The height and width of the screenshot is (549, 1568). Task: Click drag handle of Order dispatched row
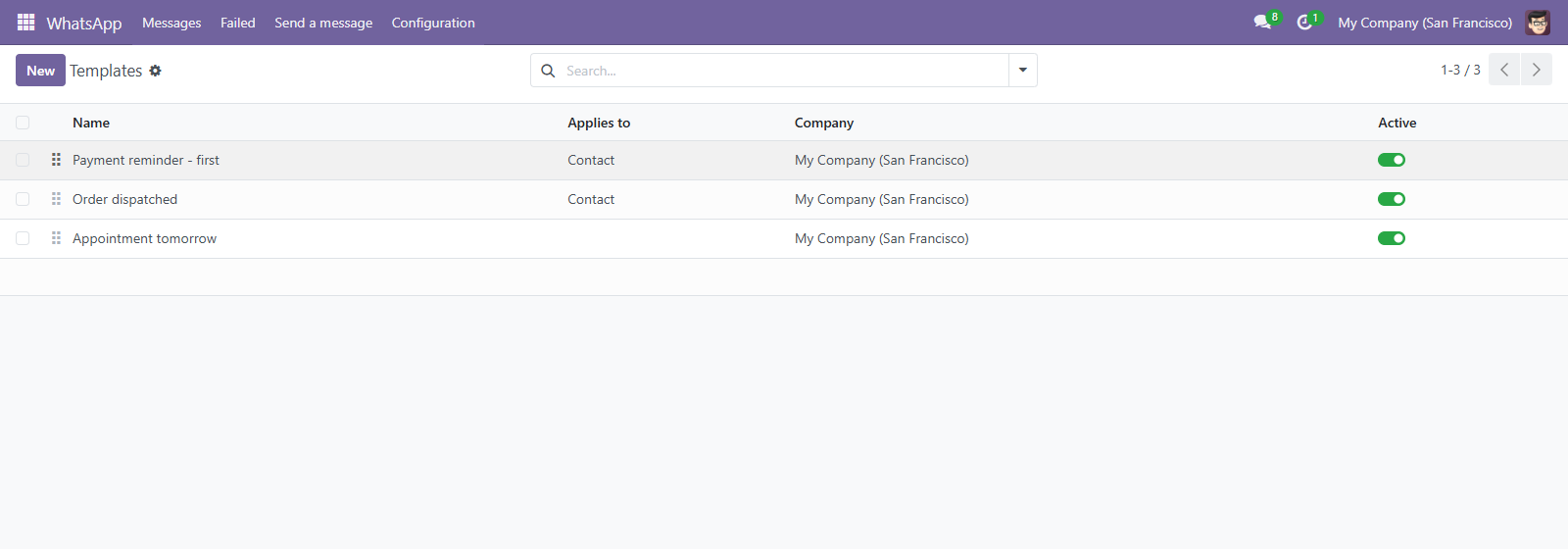pyautogui.click(x=56, y=199)
